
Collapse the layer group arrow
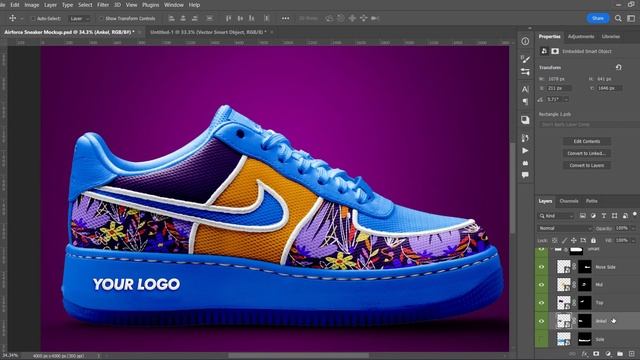(552, 249)
